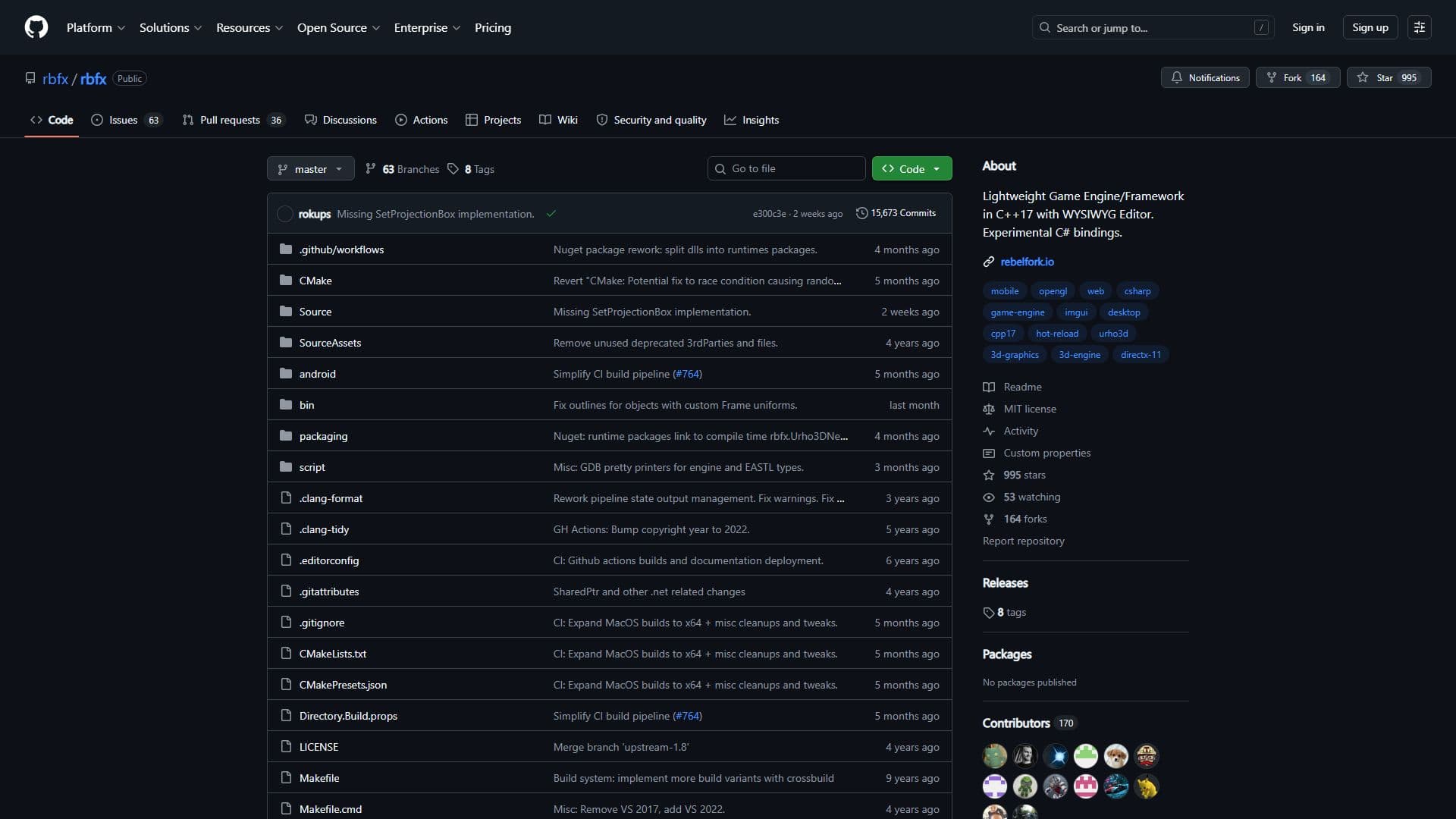Click the file icon next to .clang-tidy
Viewport: 1456px width, 819px height.
point(286,529)
